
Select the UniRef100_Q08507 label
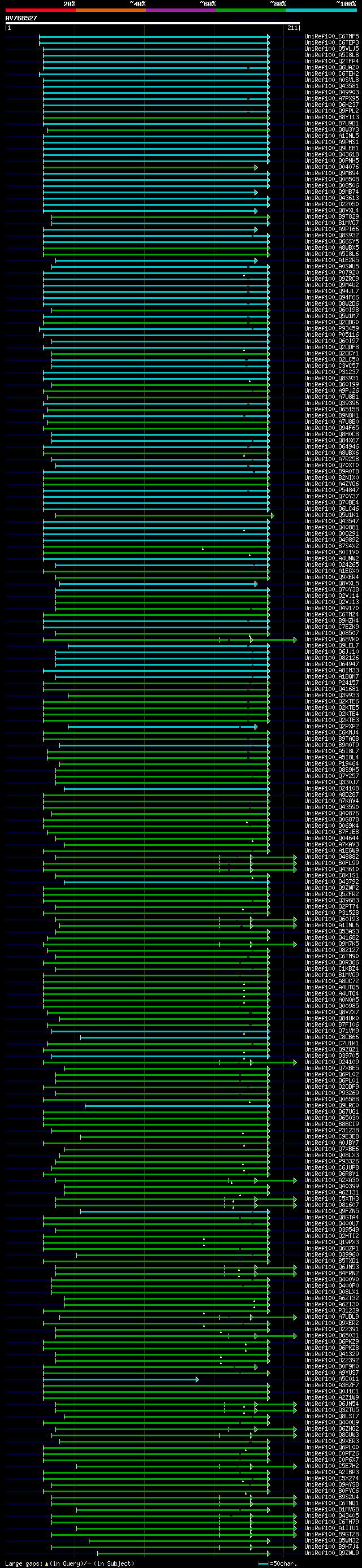(331, 633)
